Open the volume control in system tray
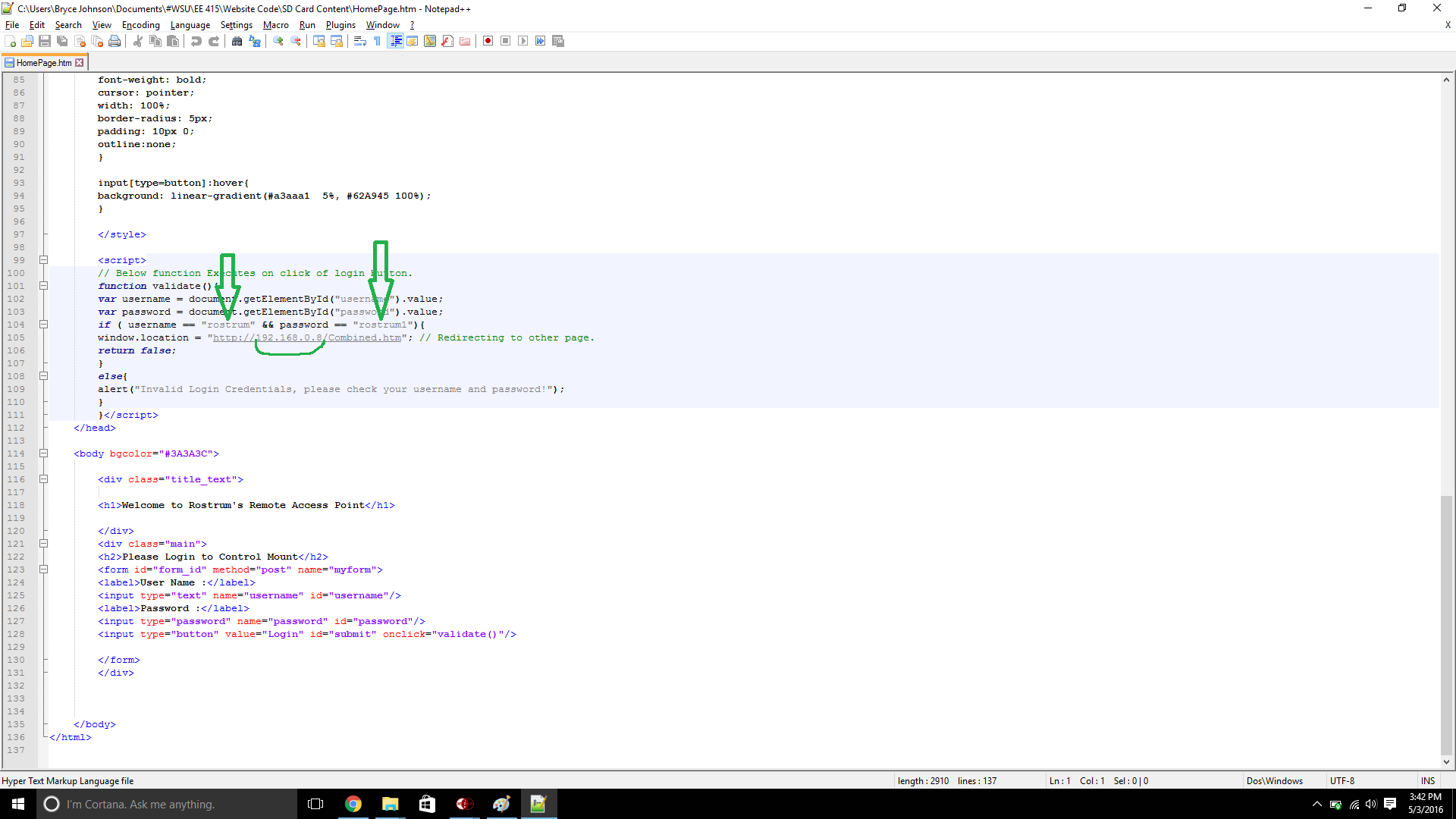Image resolution: width=1456 pixels, height=819 pixels. tap(1371, 804)
